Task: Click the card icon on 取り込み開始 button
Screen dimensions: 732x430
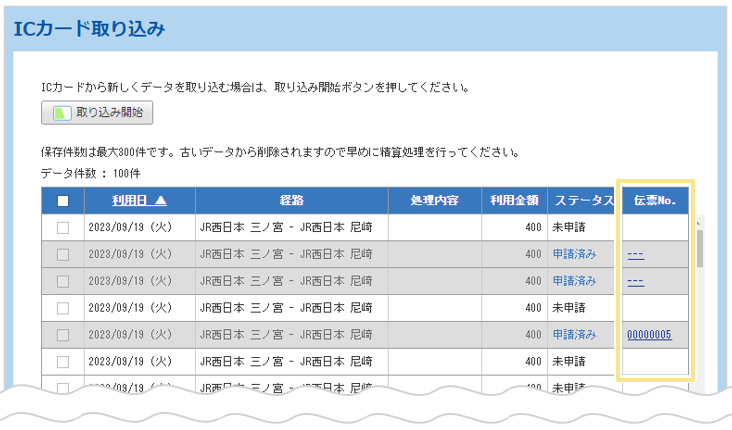Action: coord(63,112)
